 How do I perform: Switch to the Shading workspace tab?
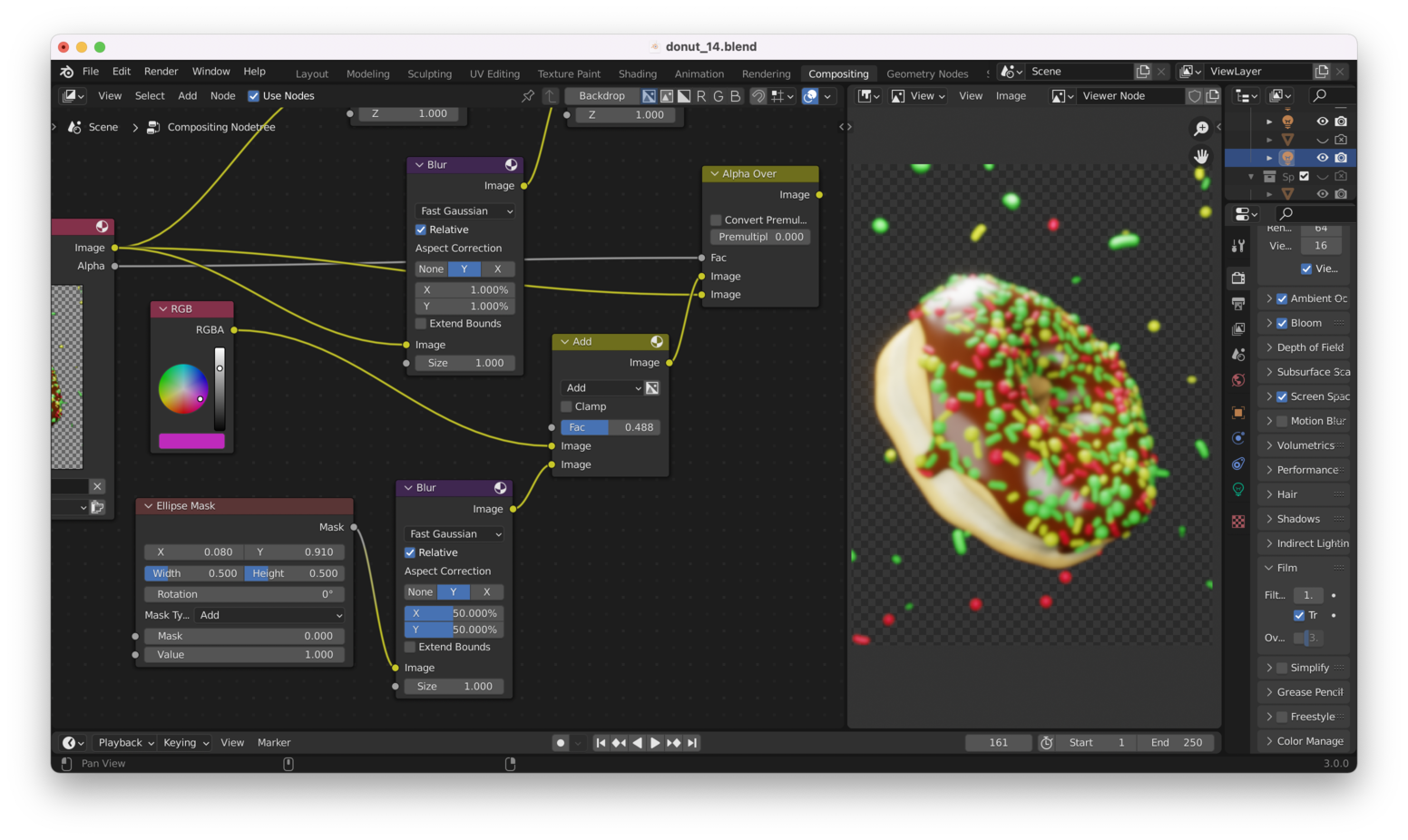tap(637, 74)
